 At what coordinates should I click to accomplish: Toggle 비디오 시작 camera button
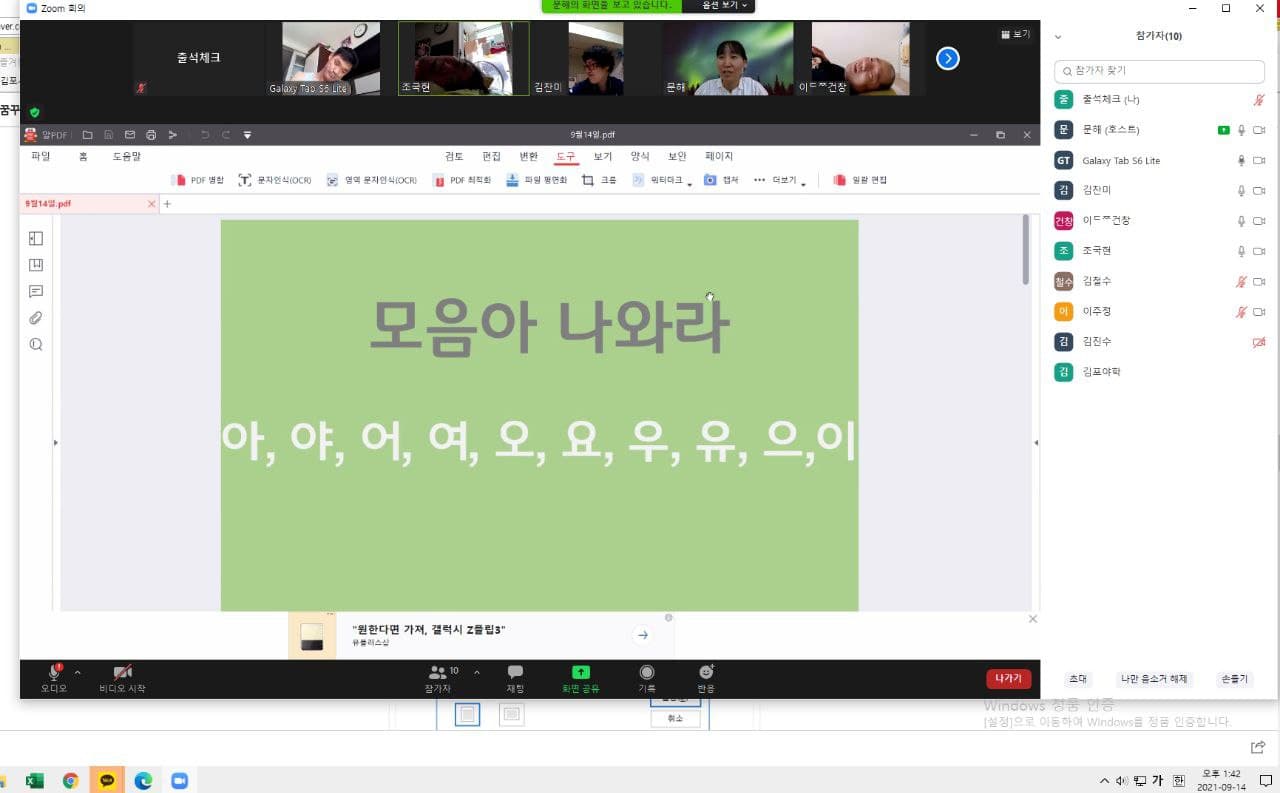click(122, 679)
